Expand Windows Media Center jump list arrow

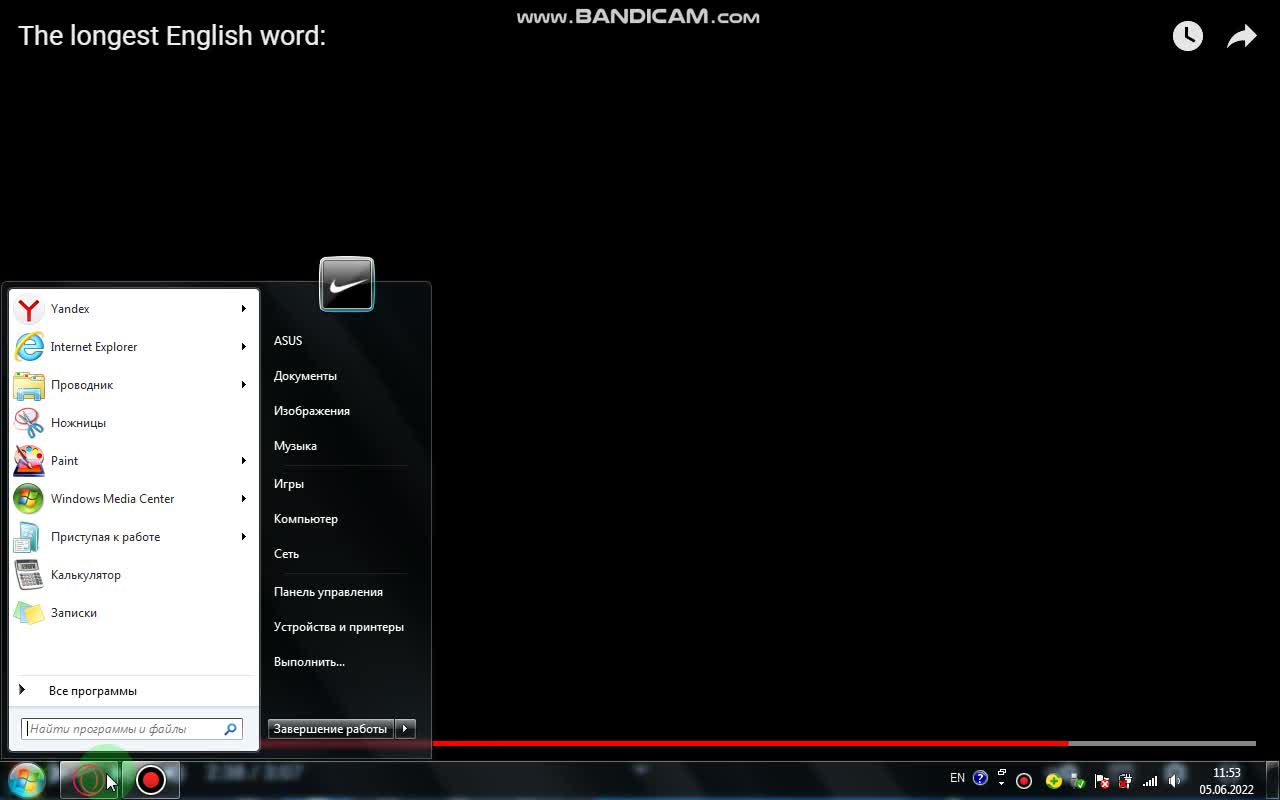pos(243,499)
